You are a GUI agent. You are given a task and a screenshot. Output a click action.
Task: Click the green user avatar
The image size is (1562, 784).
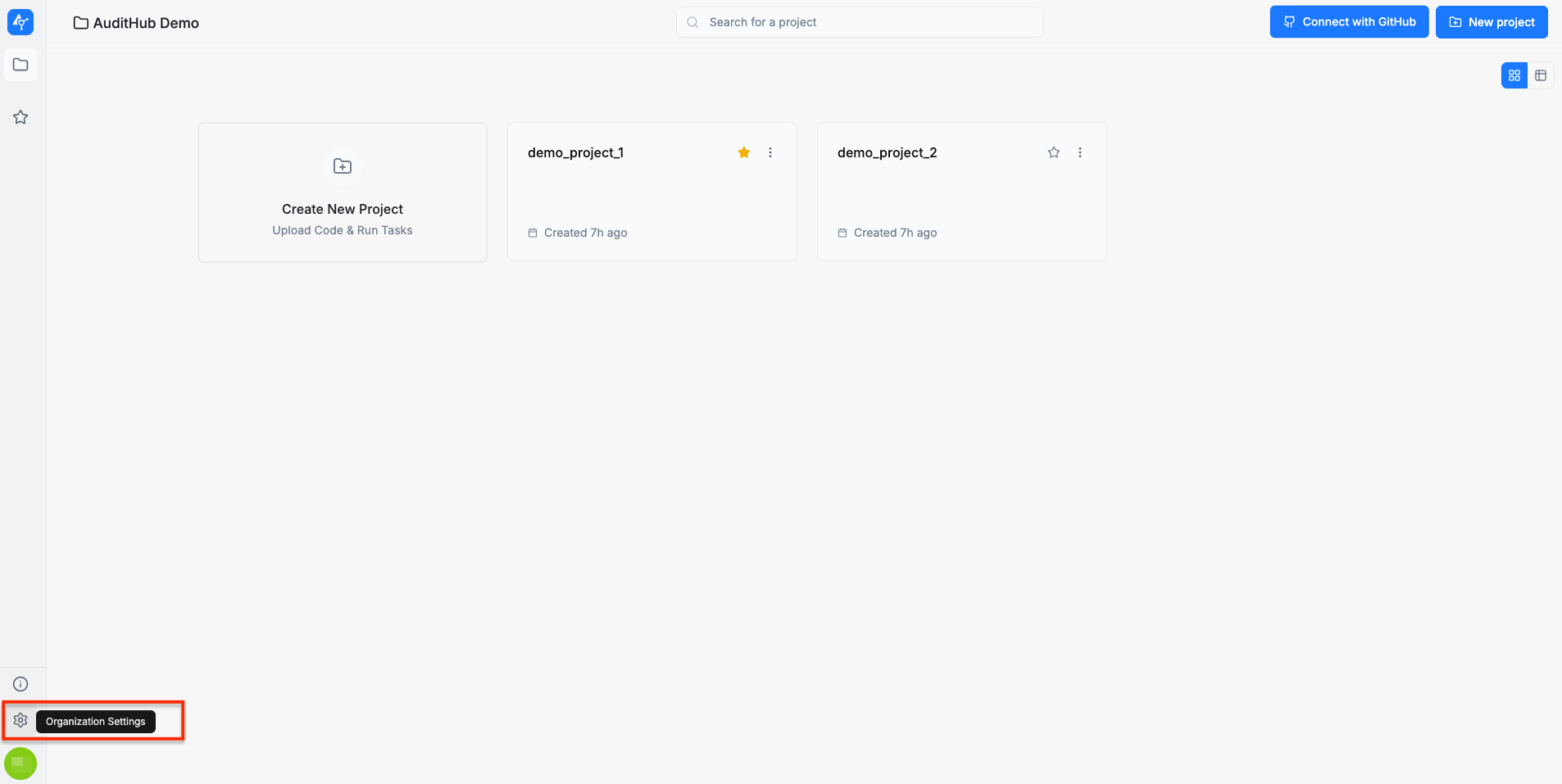[x=20, y=764]
